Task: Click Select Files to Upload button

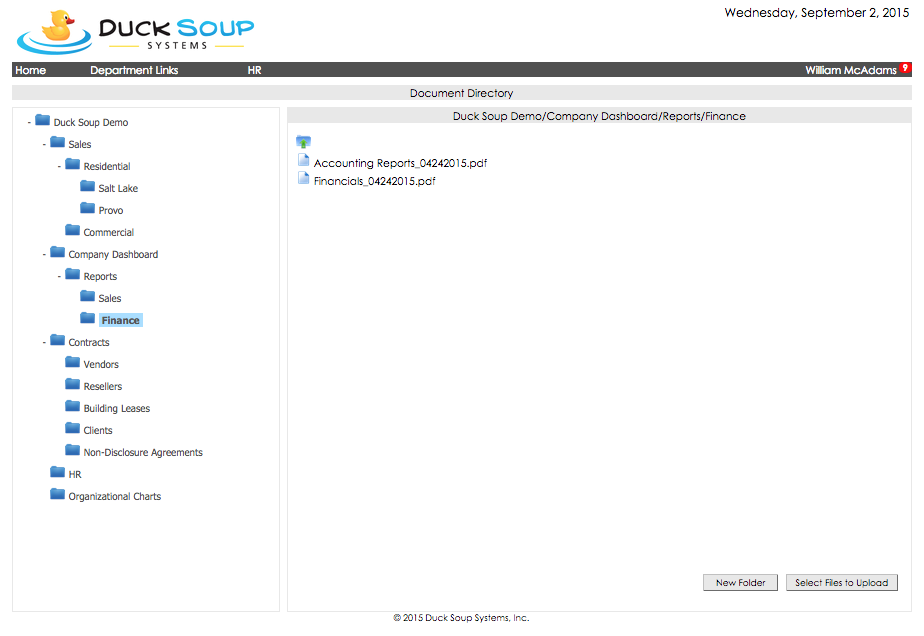Action: point(842,583)
